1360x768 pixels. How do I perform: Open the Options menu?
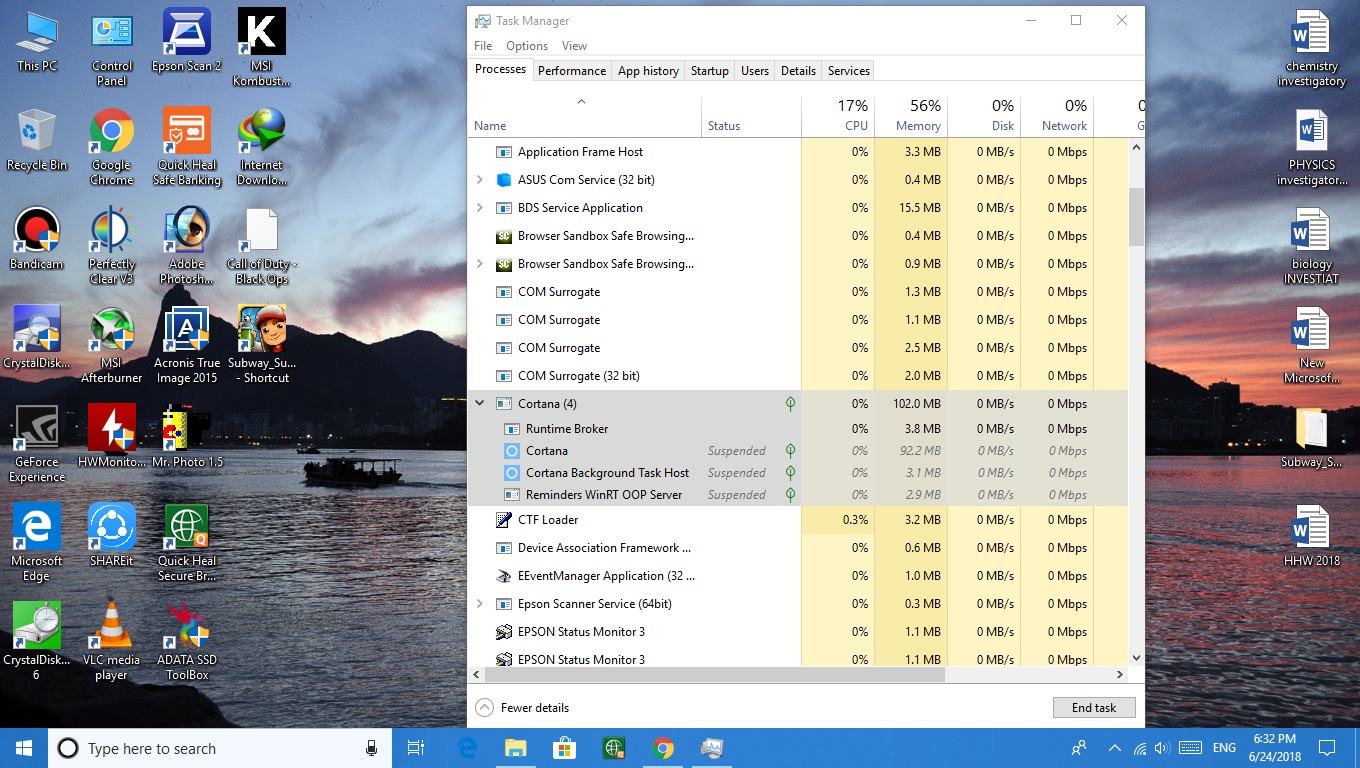click(526, 45)
